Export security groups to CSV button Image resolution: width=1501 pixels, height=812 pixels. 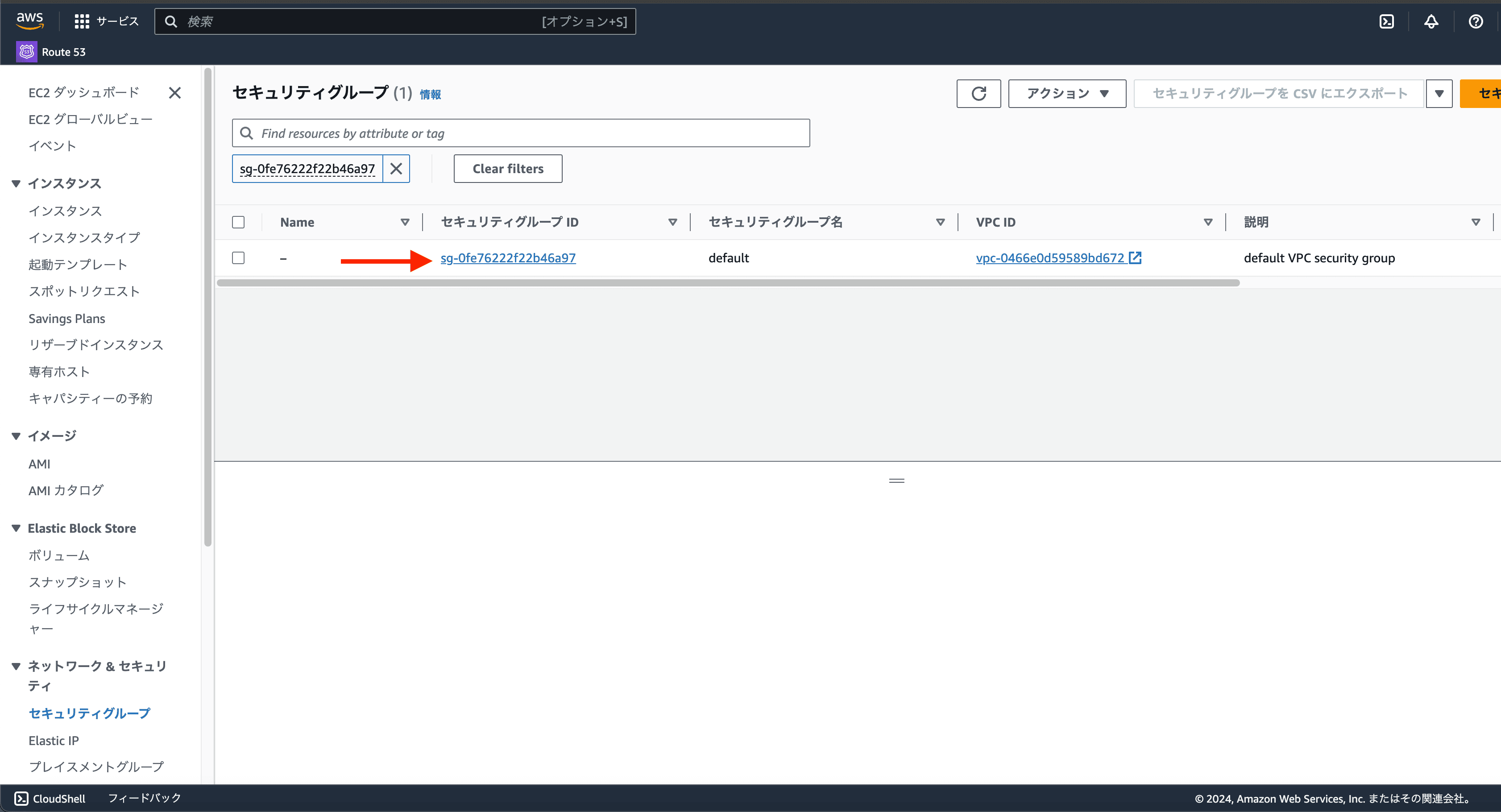[x=1279, y=93]
